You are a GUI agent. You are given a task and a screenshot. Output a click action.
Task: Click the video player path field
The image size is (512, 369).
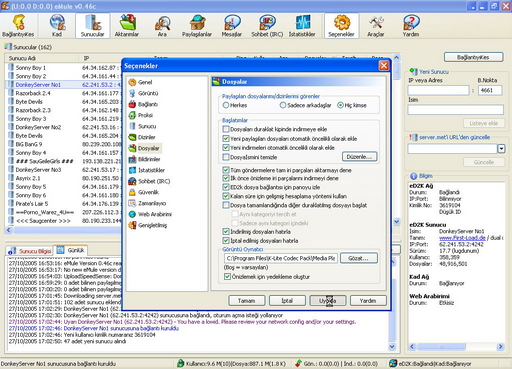click(281, 258)
